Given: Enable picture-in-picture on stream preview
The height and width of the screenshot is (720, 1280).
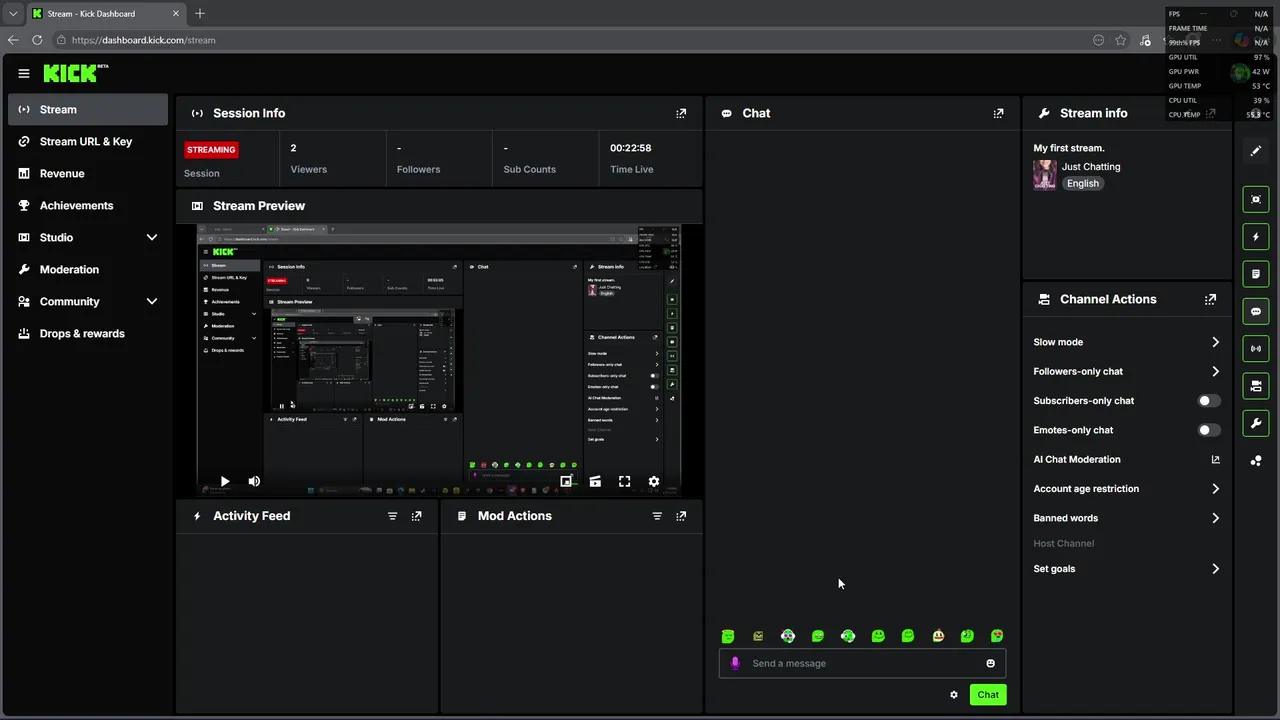Looking at the screenshot, I should (x=566, y=482).
